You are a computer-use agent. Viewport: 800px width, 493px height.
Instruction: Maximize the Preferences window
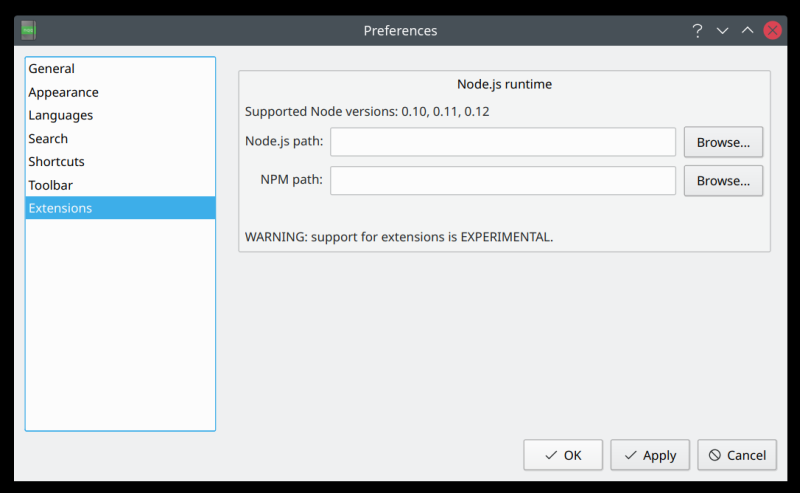tap(747, 30)
